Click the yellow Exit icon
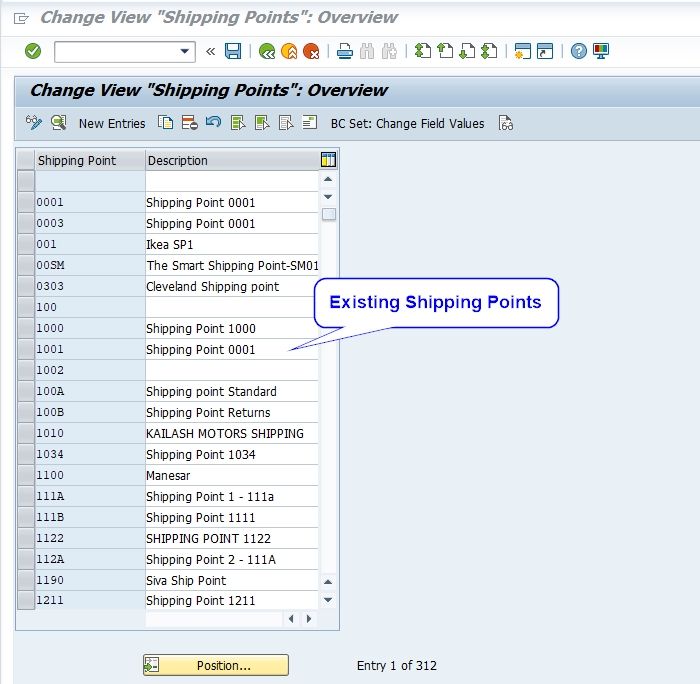The height and width of the screenshot is (684, 700). tap(289, 51)
